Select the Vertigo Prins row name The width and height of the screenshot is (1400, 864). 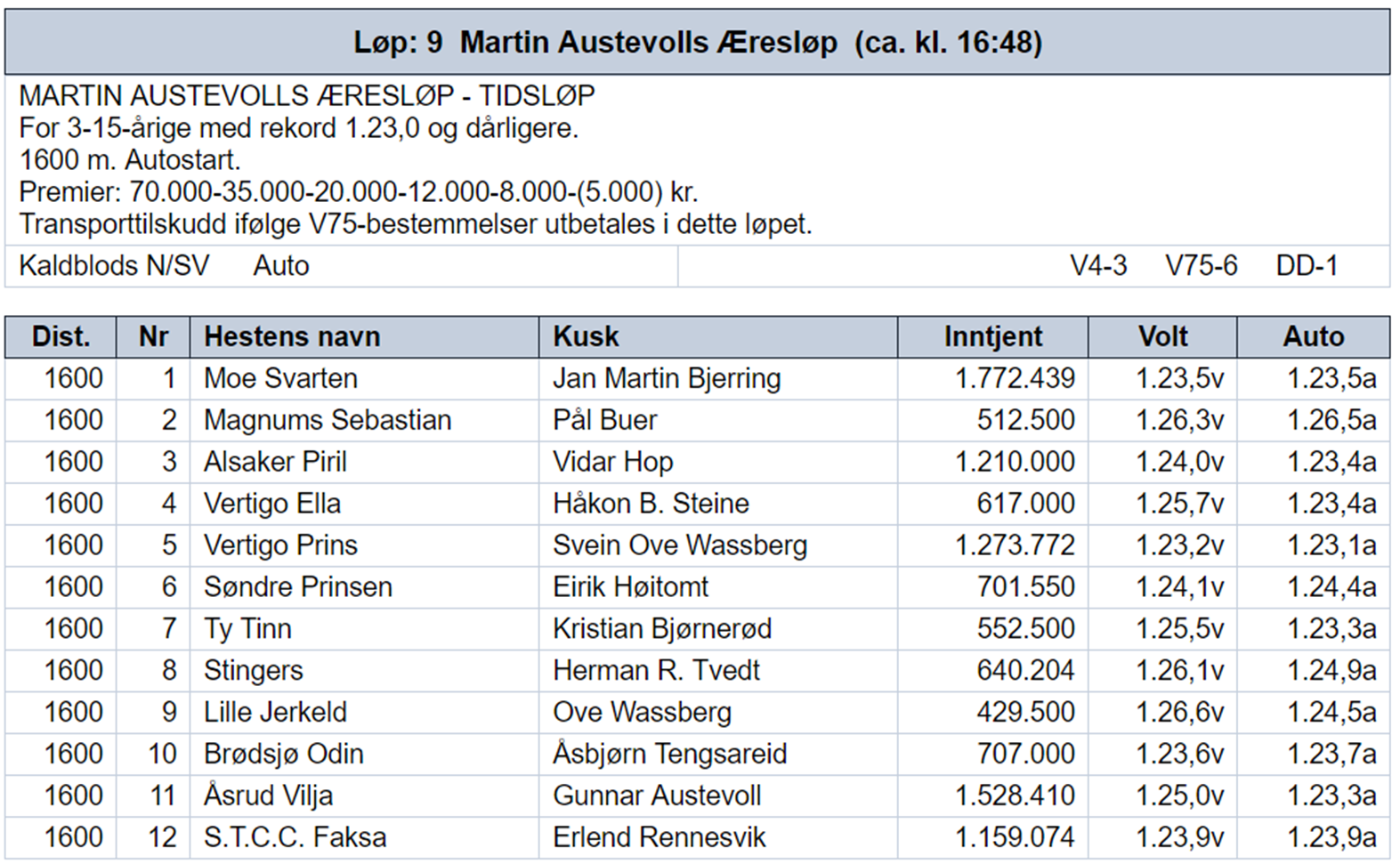pyautogui.click(x=280, y=545)
